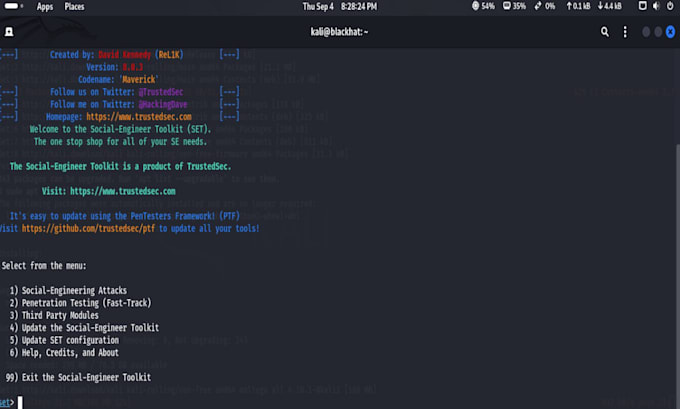This screenshot has width=680, height=409.
Task: Click 'product of TrustedSec' text line
Action: pyautogui.click(x=120, y=167)
